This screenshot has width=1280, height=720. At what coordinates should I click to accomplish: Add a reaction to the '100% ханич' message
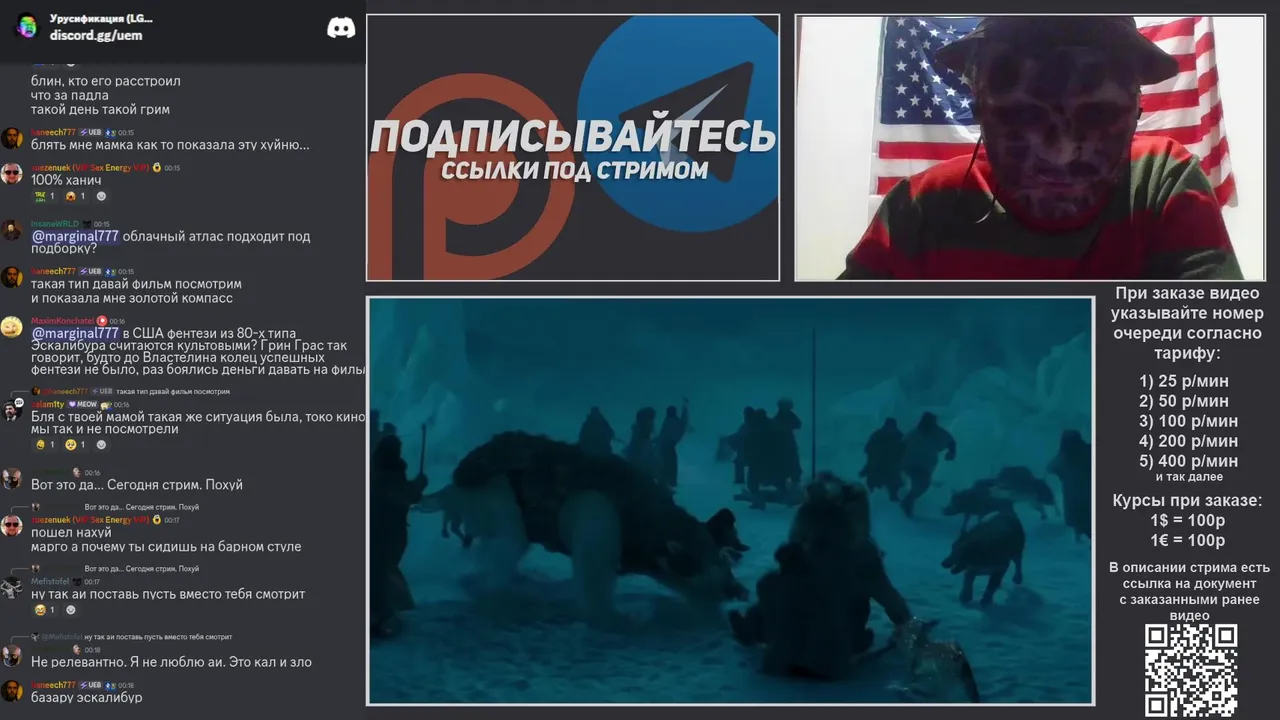[x=100, y=196]
